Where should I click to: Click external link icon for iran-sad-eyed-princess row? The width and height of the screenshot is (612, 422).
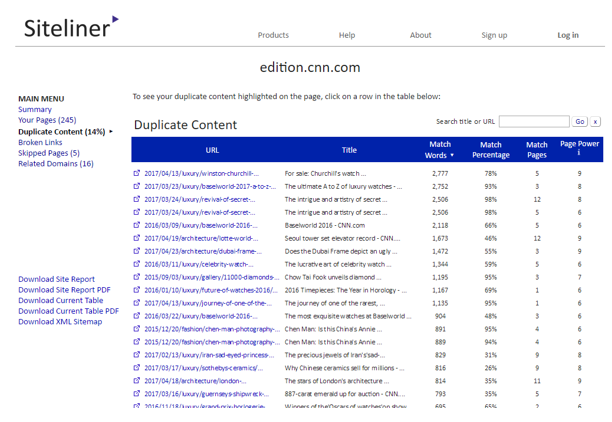[x=137, y=354]
